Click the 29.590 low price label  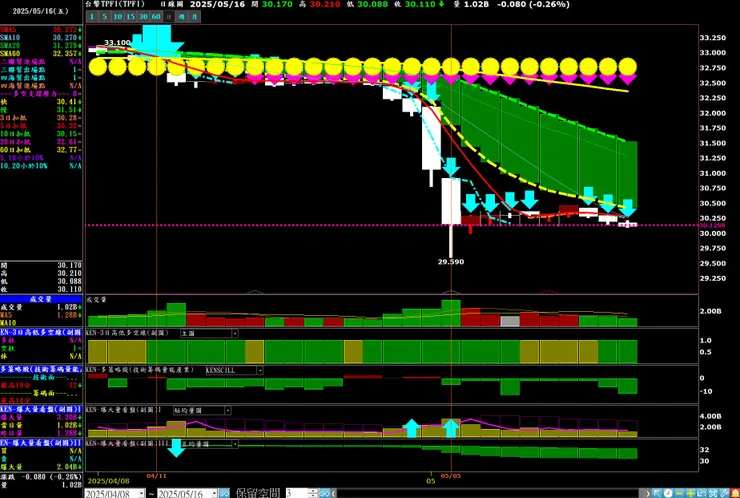pyautogui.click(x=451, y=262)
